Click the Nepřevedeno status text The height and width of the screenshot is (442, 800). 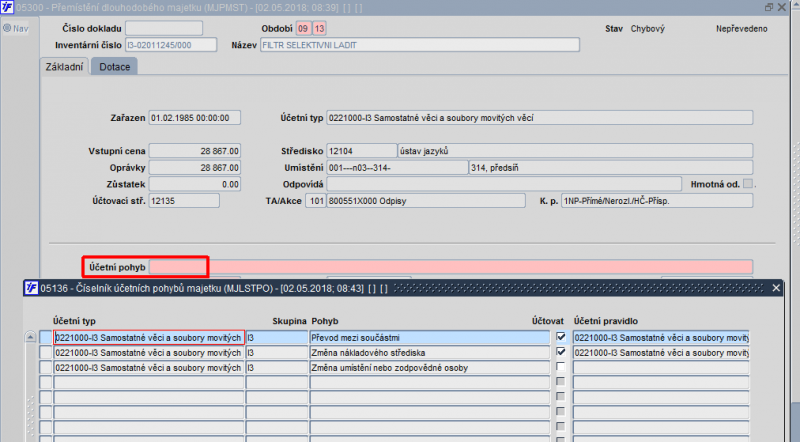(x=741, y=29)
